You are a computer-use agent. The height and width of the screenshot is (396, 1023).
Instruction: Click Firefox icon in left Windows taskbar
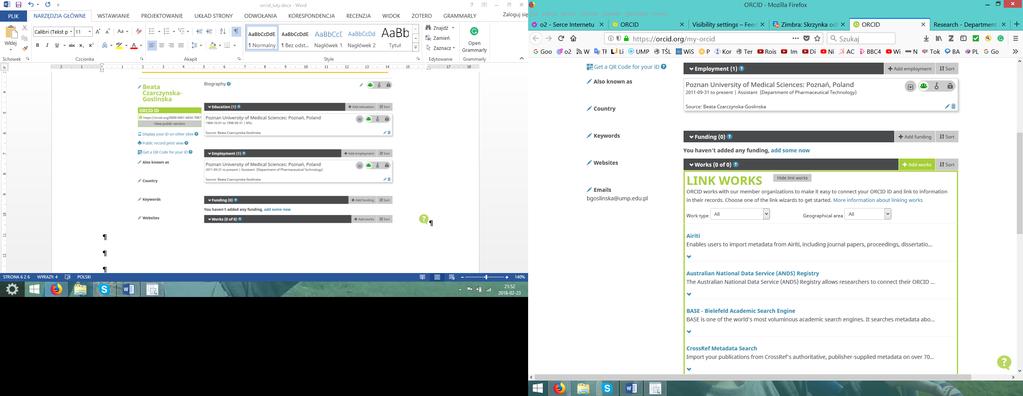(x=55, y=290)
